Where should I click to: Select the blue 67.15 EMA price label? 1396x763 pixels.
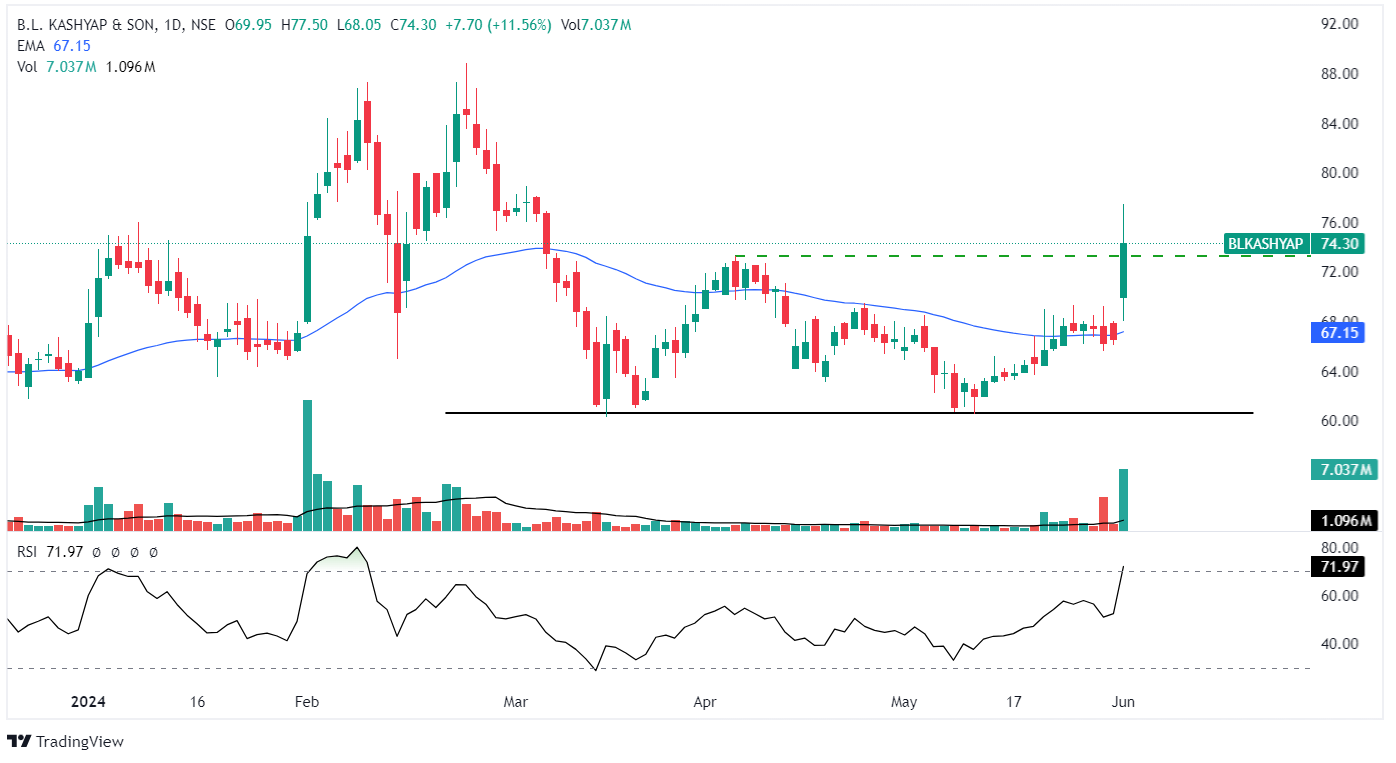click(1337, 332)
